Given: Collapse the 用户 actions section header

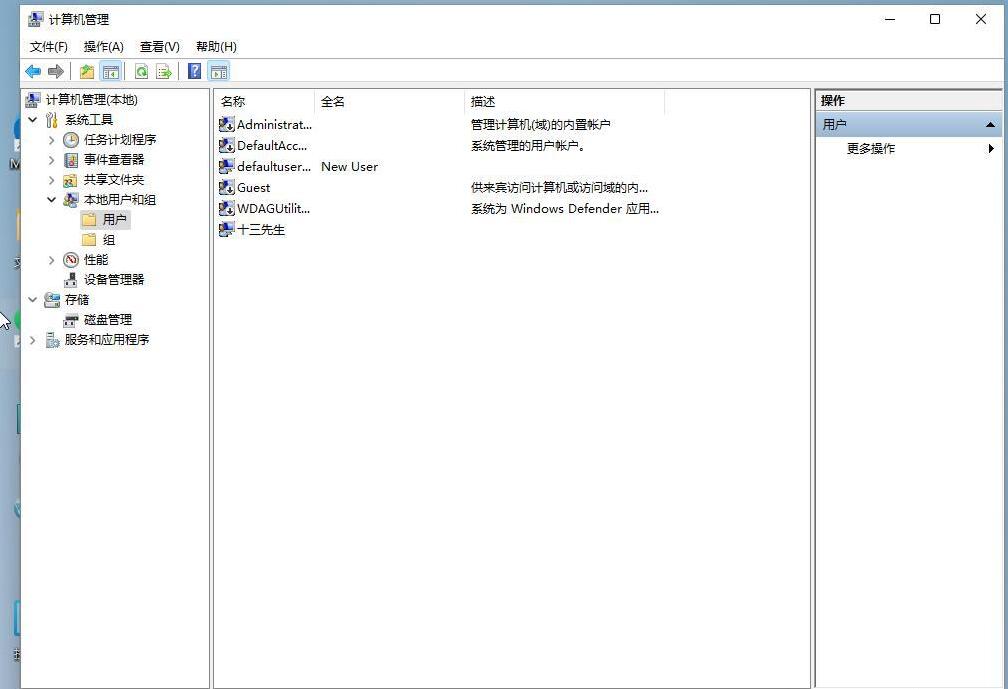Looking at the screenshot, I should click(989, 124).
